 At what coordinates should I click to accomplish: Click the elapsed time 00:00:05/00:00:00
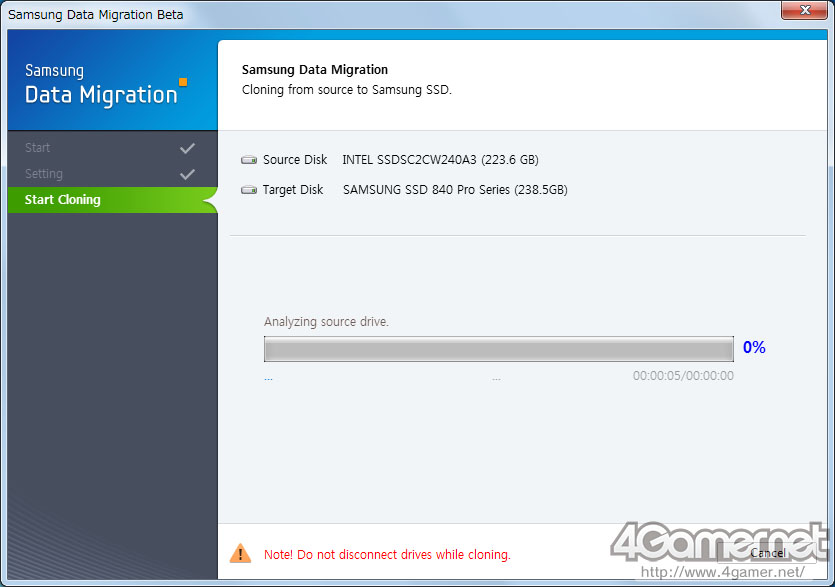point(683,376)
